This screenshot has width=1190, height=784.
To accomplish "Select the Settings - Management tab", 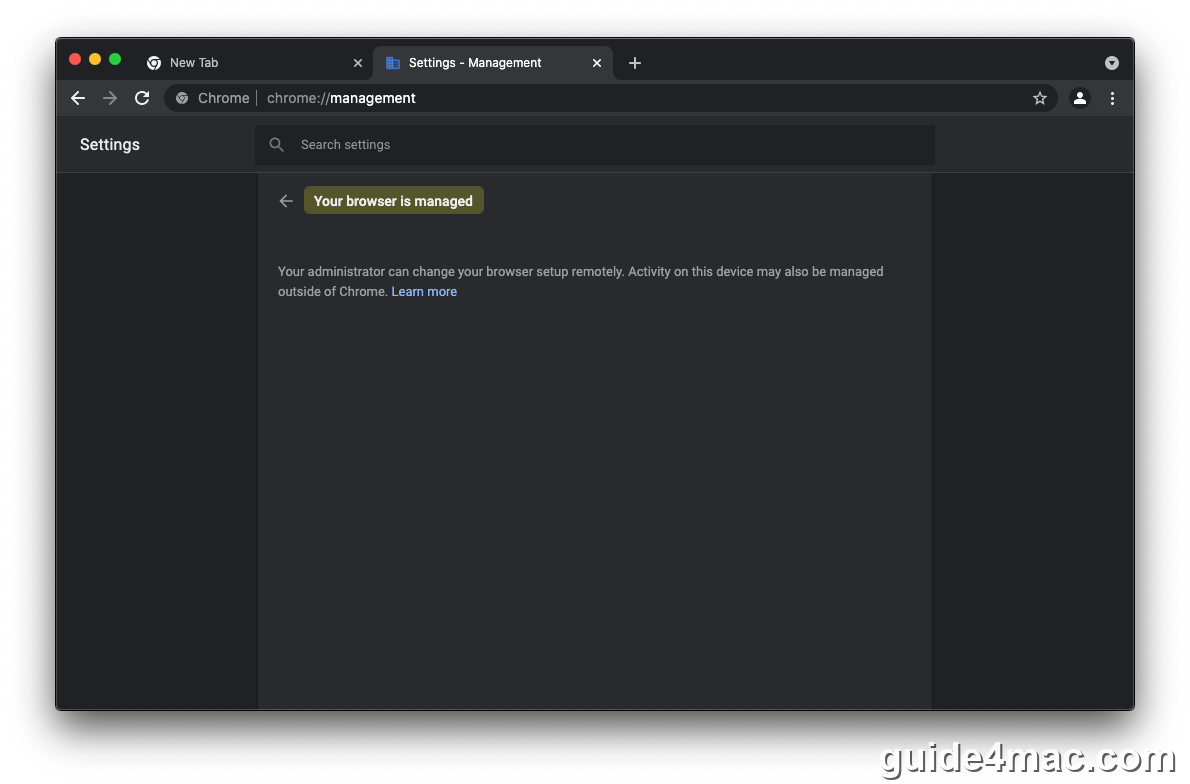I will (493, 63).
